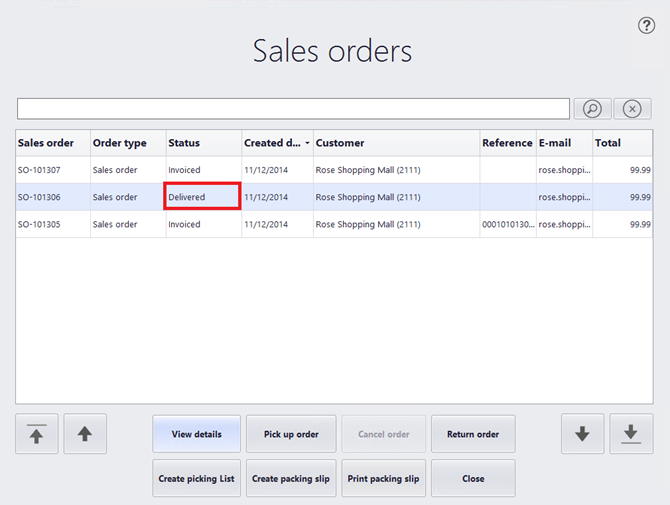Image resolution: width=670 pixels, height=505 pixels.
Task: Move selection down with down arrow
Action: [582, 434]
